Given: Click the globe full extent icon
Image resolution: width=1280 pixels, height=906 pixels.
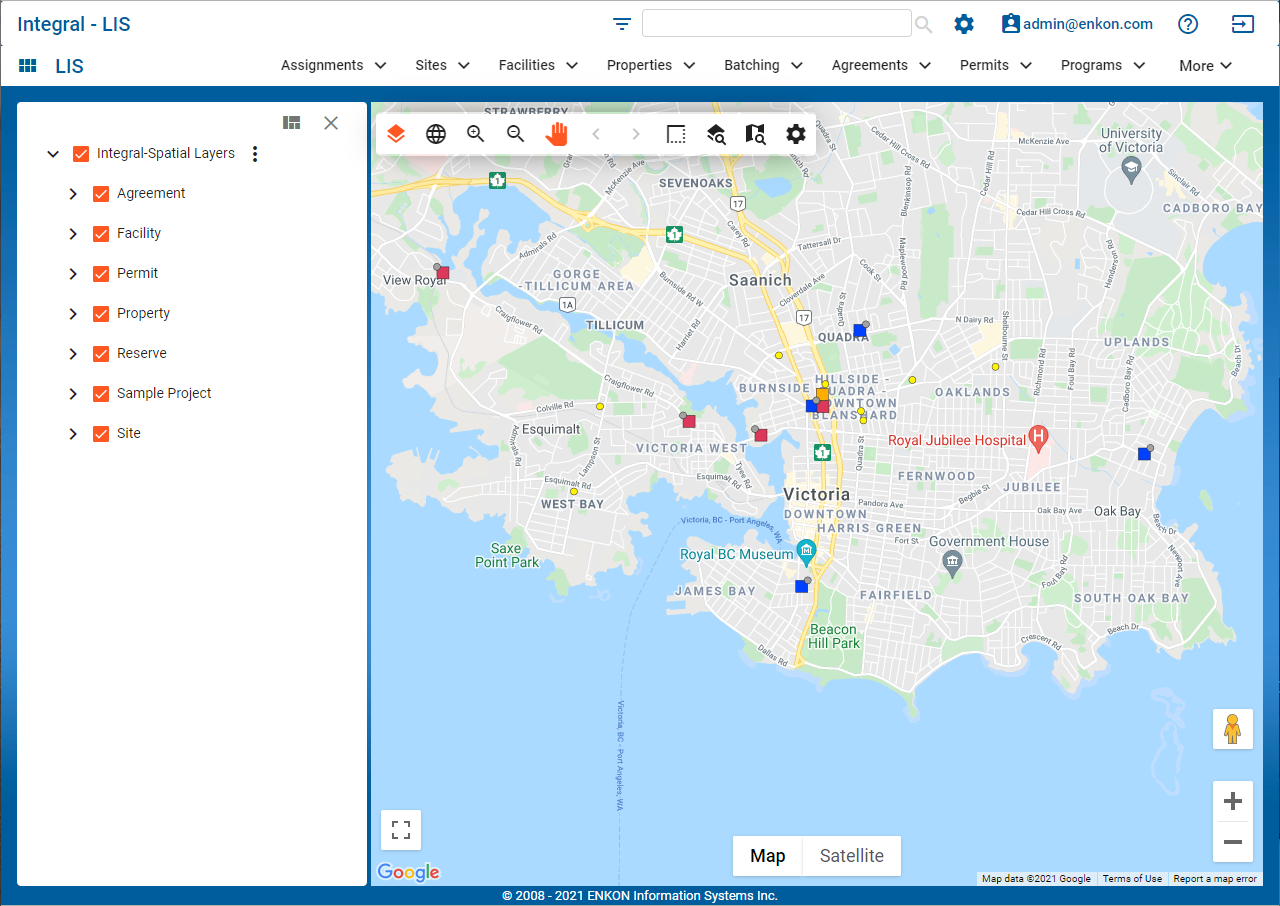Looking at the screenshot, I should 436,134.
